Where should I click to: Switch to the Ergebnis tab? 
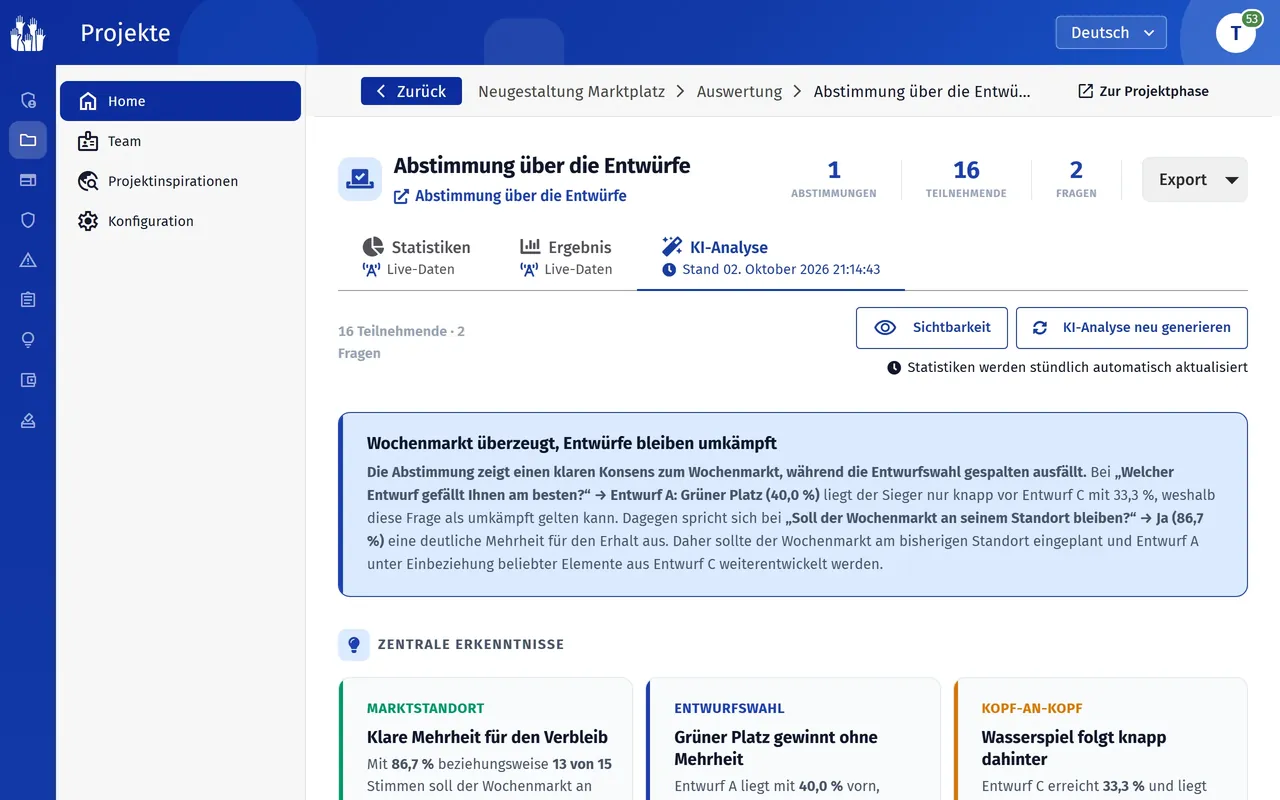565,257
